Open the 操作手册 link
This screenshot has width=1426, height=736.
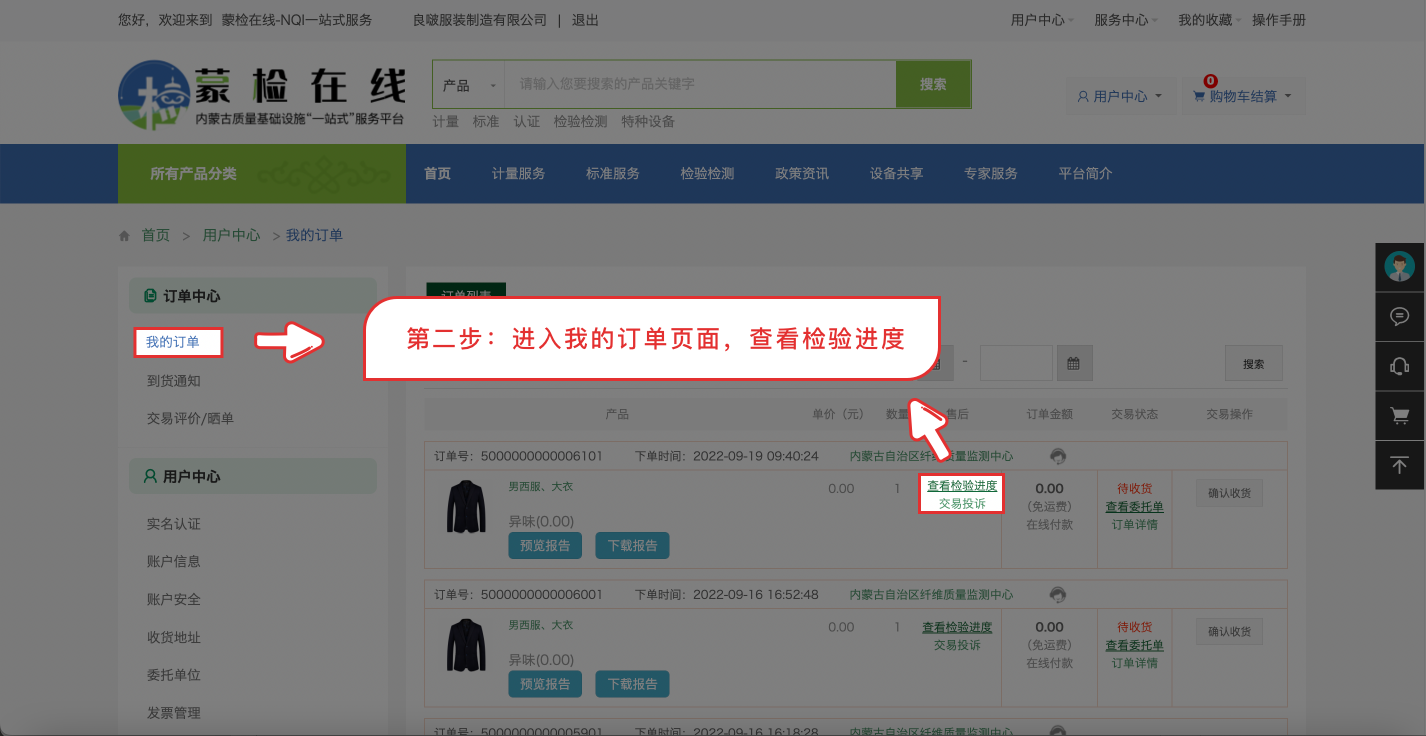1279,20
